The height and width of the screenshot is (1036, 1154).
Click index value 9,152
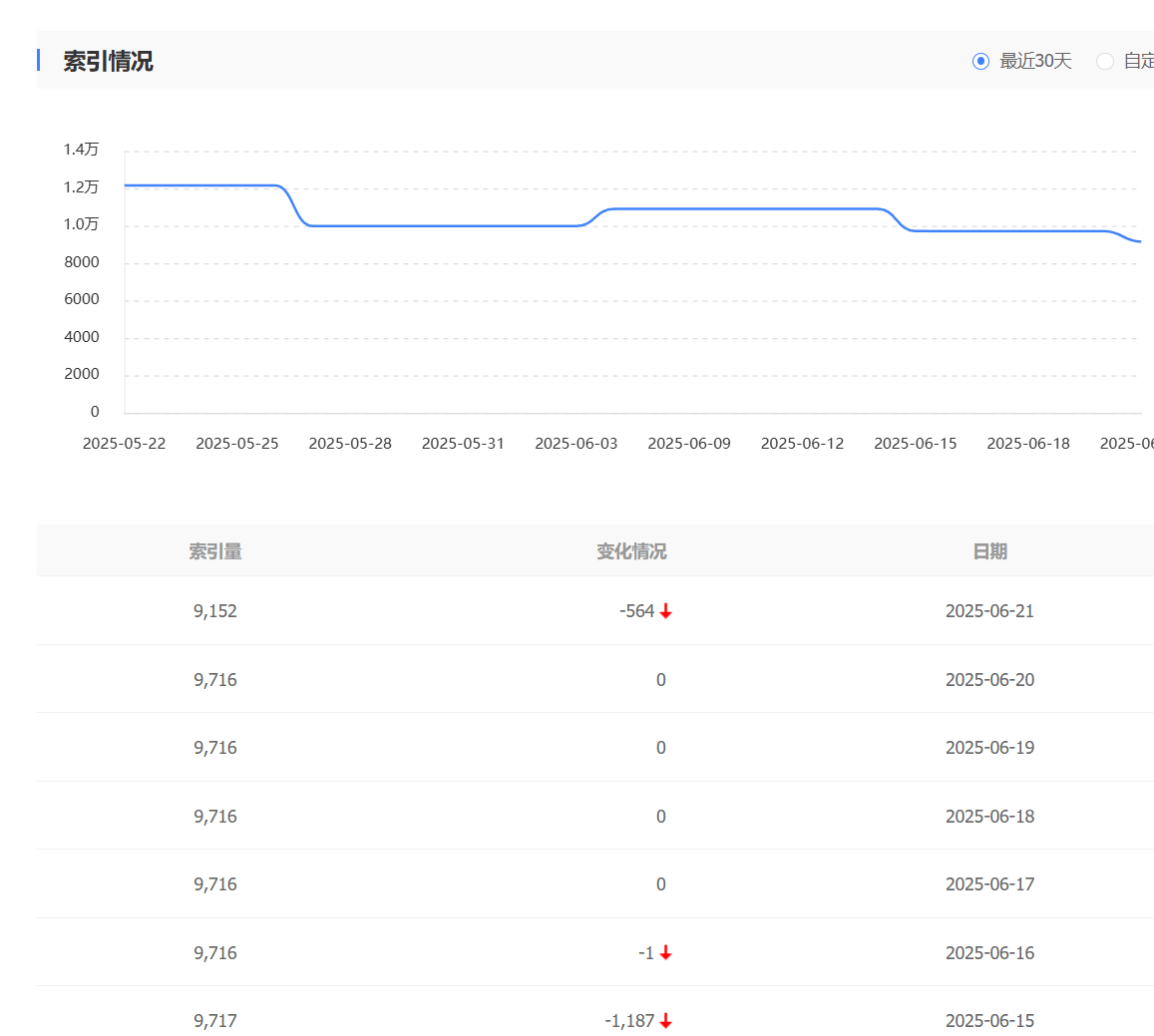coord(215,611)
